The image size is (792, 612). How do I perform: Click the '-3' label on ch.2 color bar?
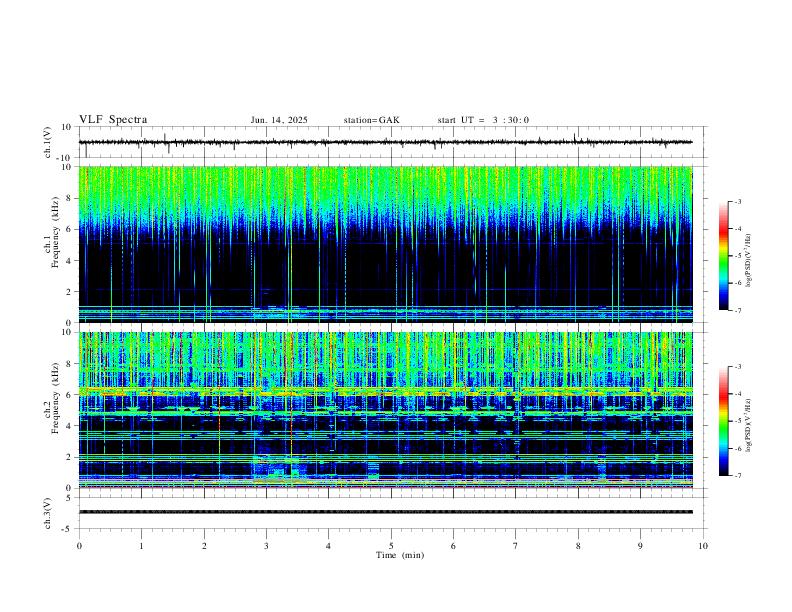(x=738, y=367)
